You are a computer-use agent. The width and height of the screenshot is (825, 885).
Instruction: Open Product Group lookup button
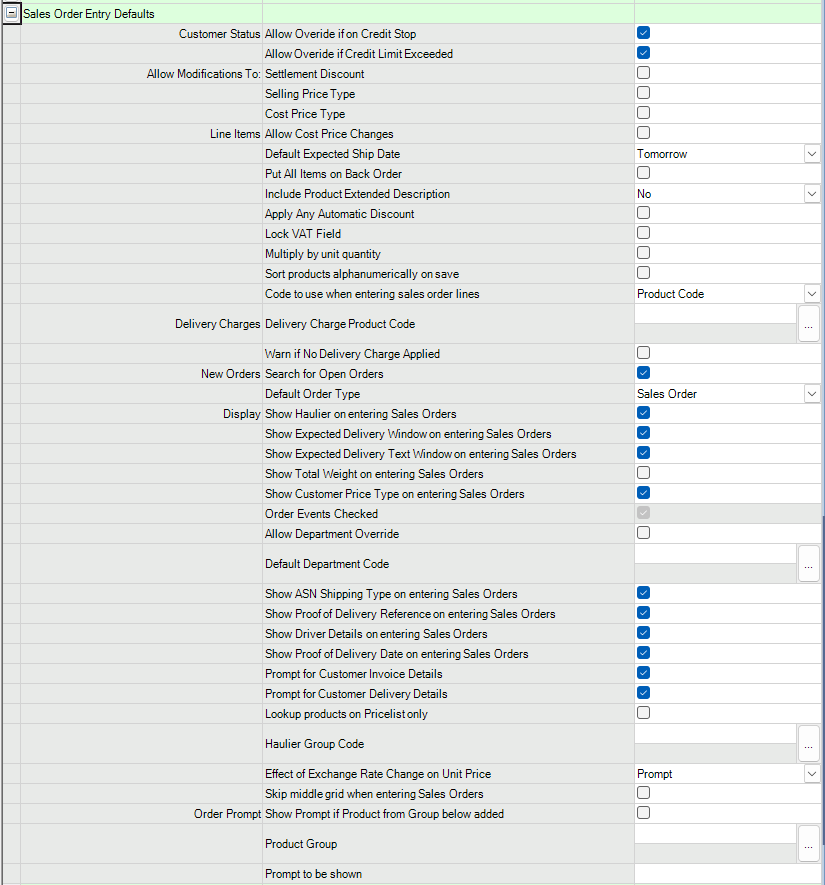click(809, 844)
